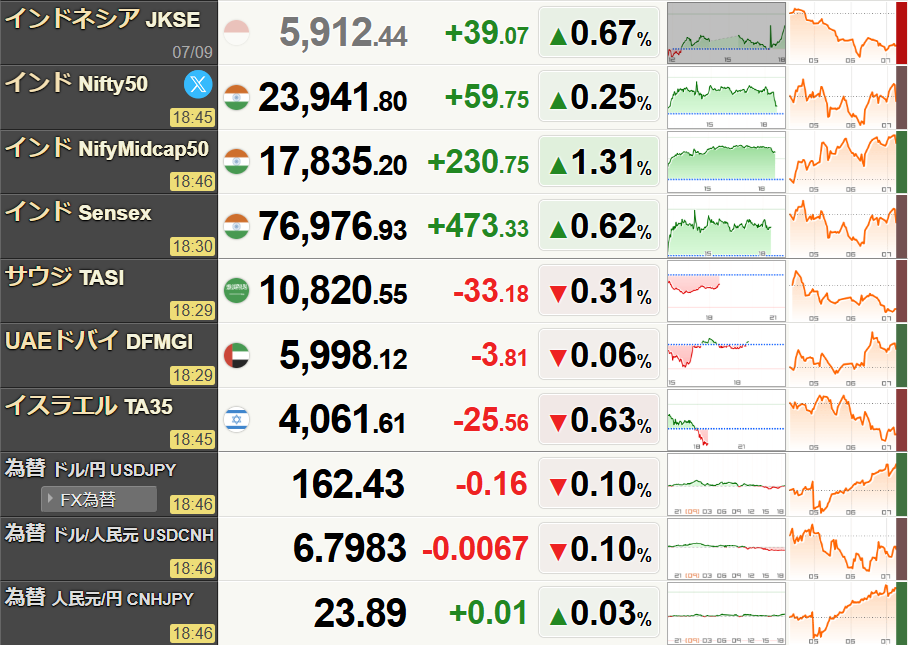Open the USDCNH orange multi-day trend chart
The height and width of the screenshot is (645, 908).
[842, 549]
